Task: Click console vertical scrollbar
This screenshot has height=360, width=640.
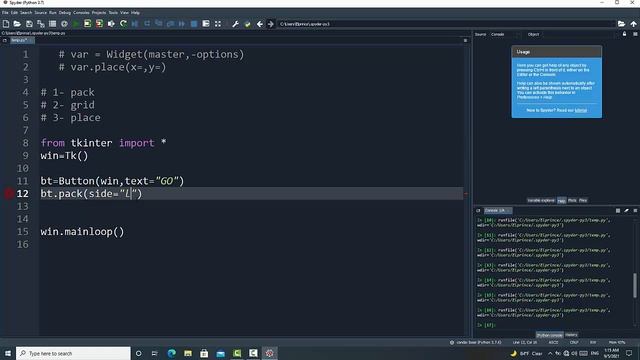Action: [x=635, y=285]
